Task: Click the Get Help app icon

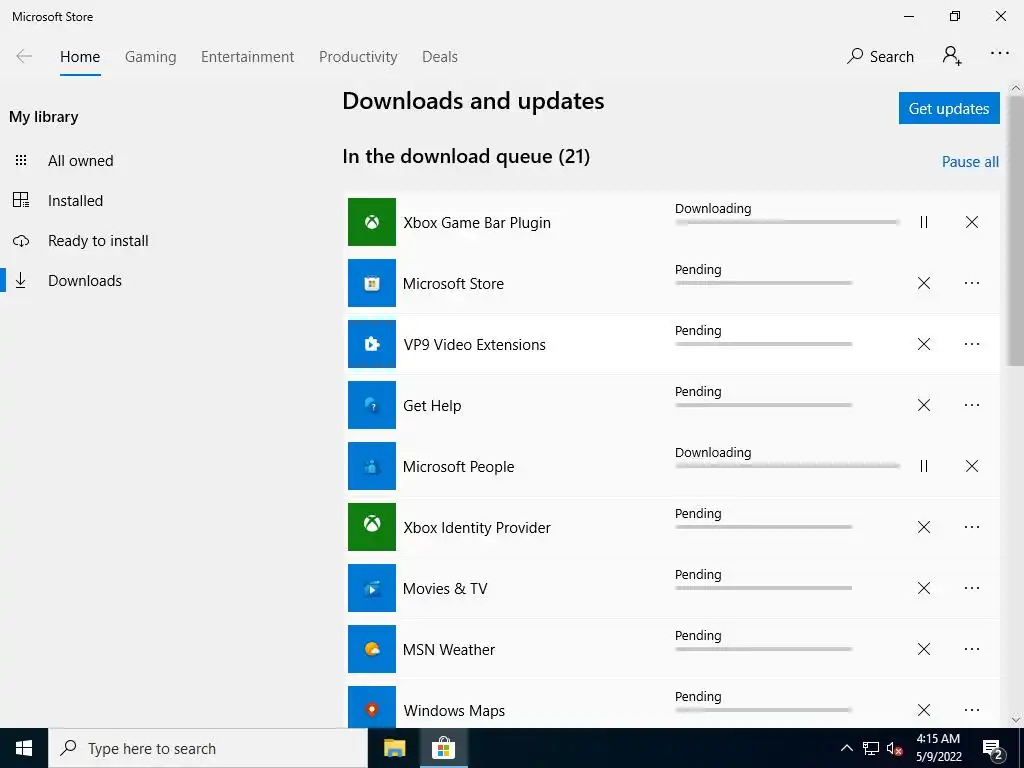Action: [x=372, y=405]
